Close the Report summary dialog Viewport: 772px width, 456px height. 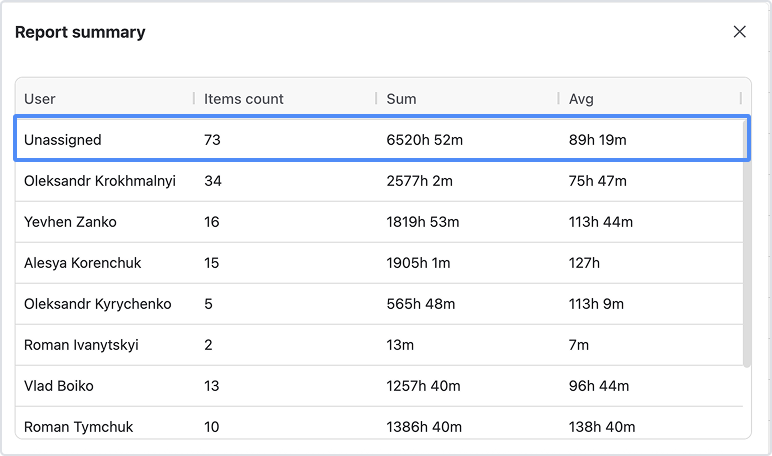pyautogui.click(x=740, y=32)
